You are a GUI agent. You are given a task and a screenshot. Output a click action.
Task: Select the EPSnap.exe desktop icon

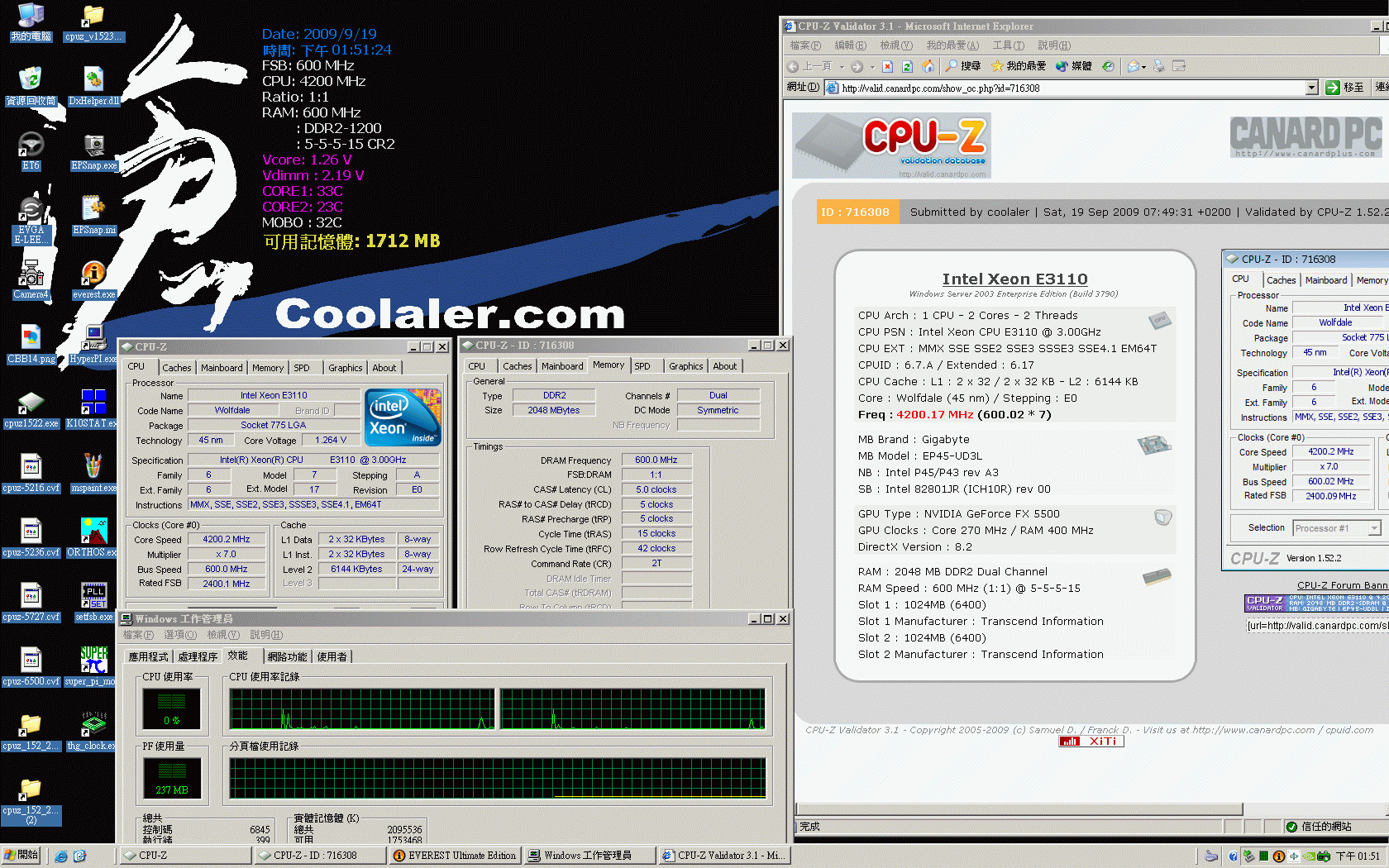click(x=93, y=151)
